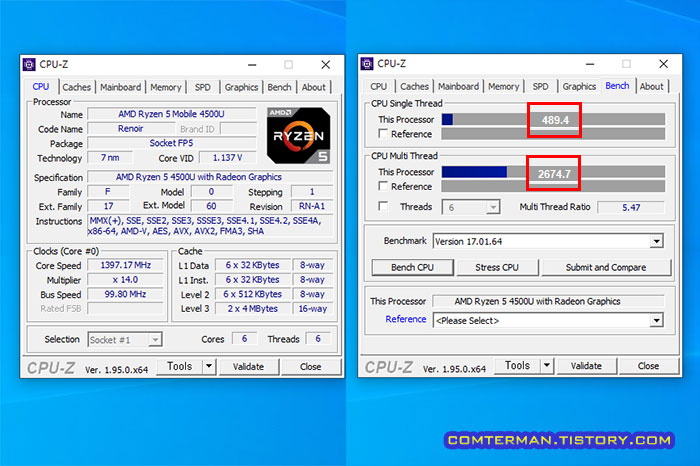Open Tools dropdown arrow in left window
Viewport: 700px width, 466px height.
point(209,366)
